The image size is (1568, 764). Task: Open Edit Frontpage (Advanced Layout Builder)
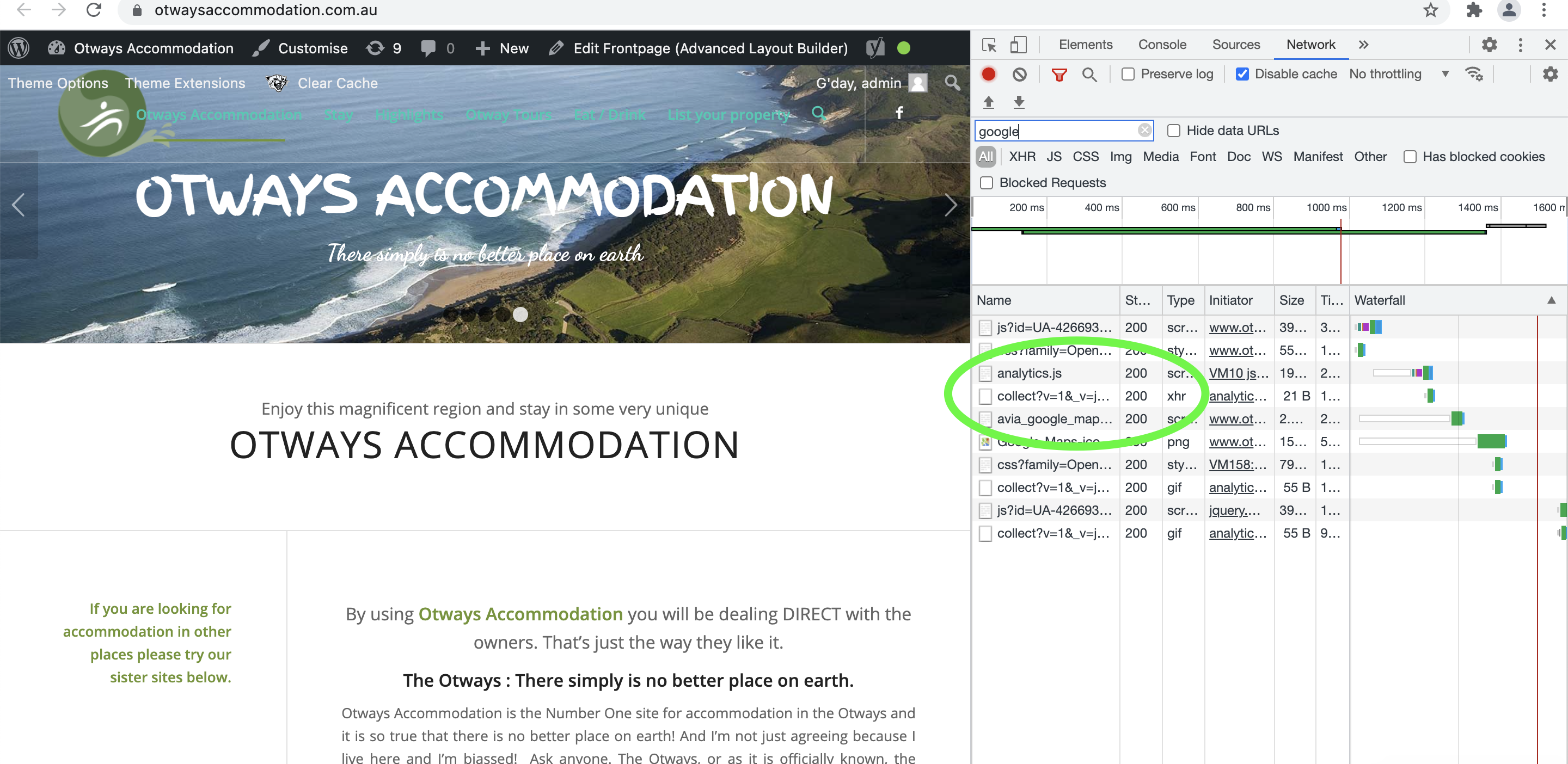point(698,48)
